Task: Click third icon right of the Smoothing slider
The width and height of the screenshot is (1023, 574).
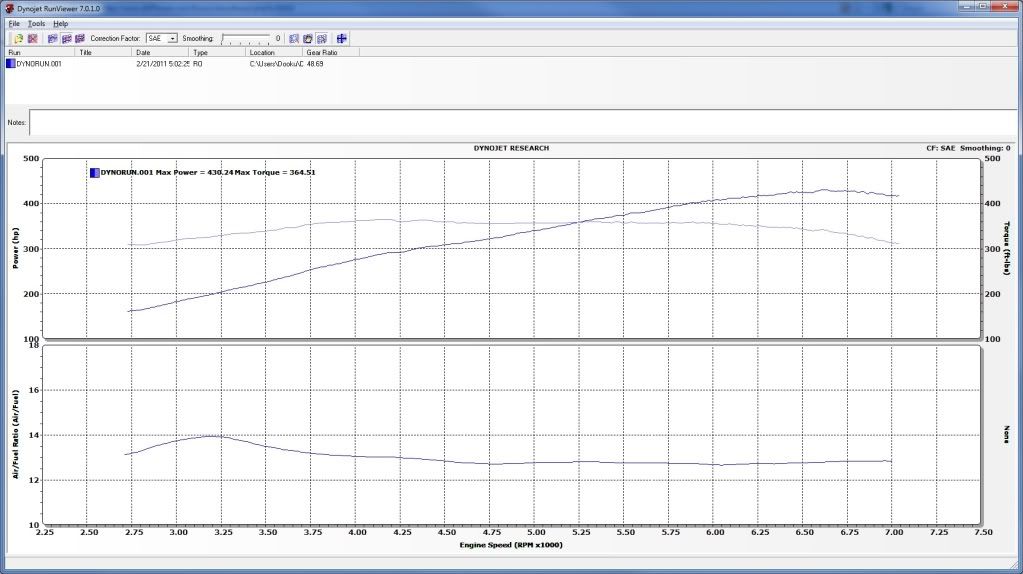Action: point(322,38)
